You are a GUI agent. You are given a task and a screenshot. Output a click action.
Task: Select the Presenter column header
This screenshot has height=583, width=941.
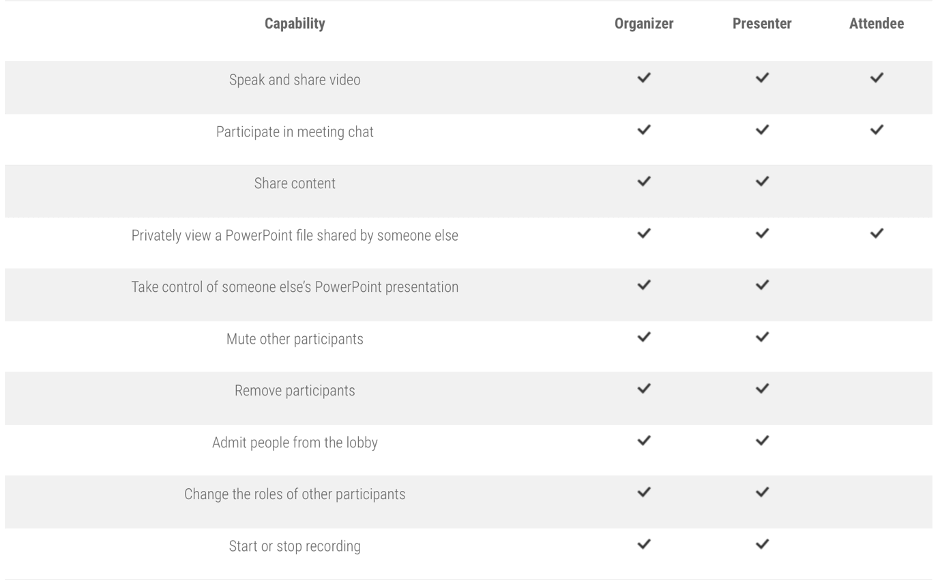pyautogui.click(x=762, y=24)
